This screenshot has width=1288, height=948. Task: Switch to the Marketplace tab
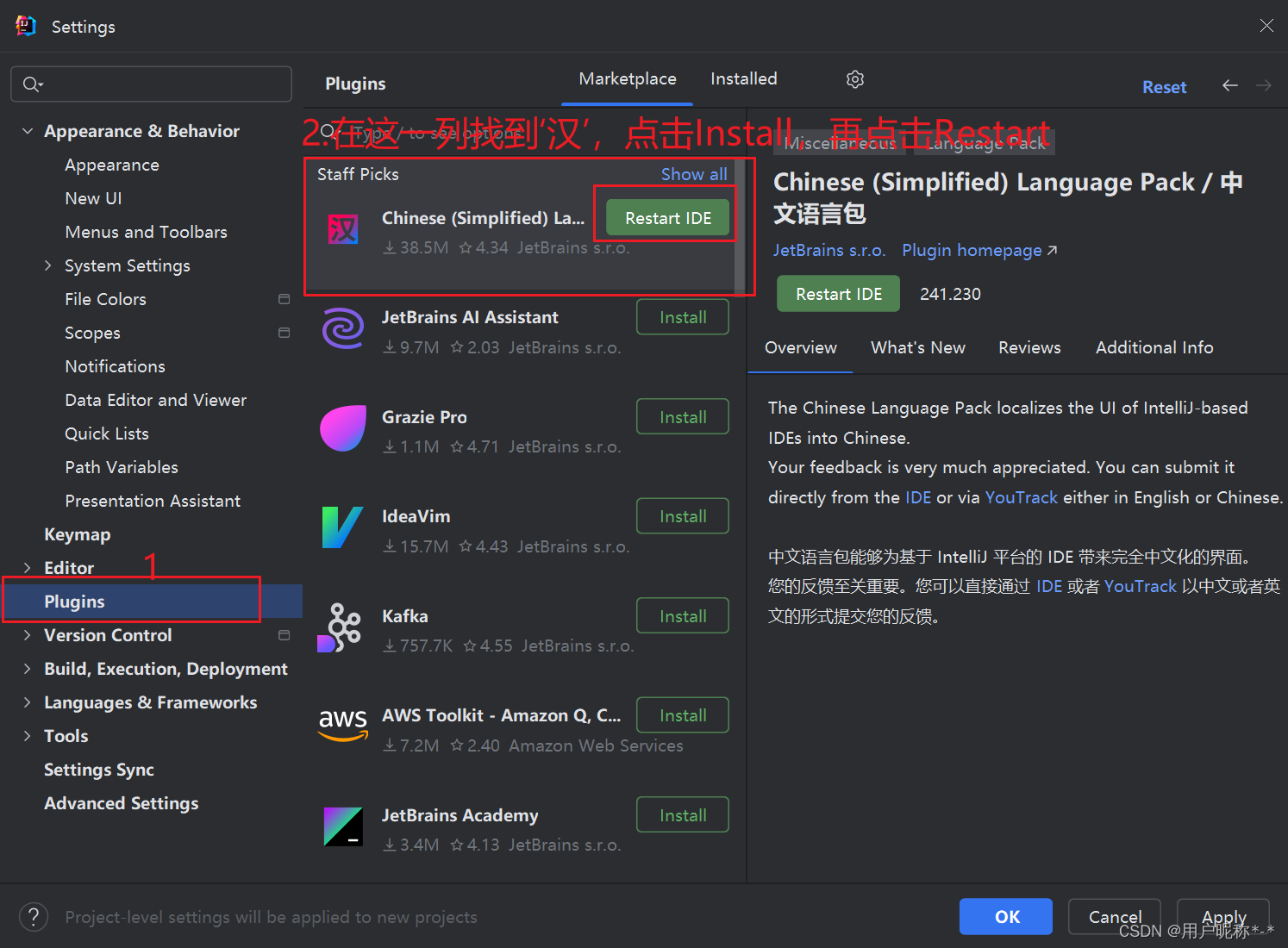628,79
